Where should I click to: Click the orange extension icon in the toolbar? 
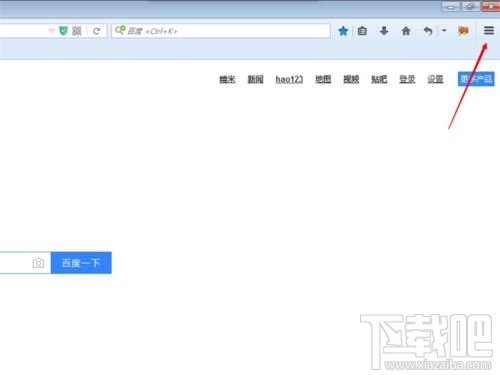click(x=463, y=31)
